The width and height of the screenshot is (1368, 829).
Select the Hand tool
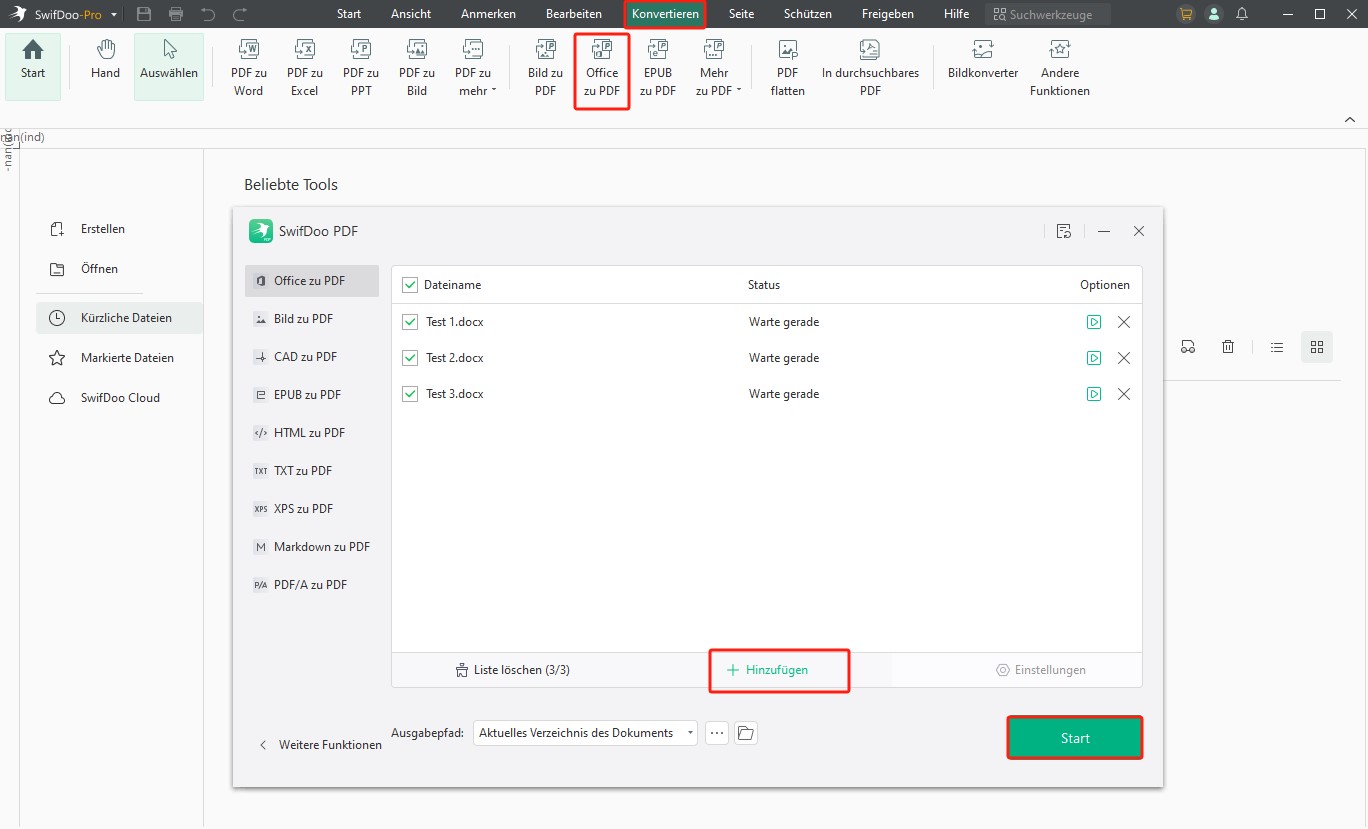click(x=105, y=60)
